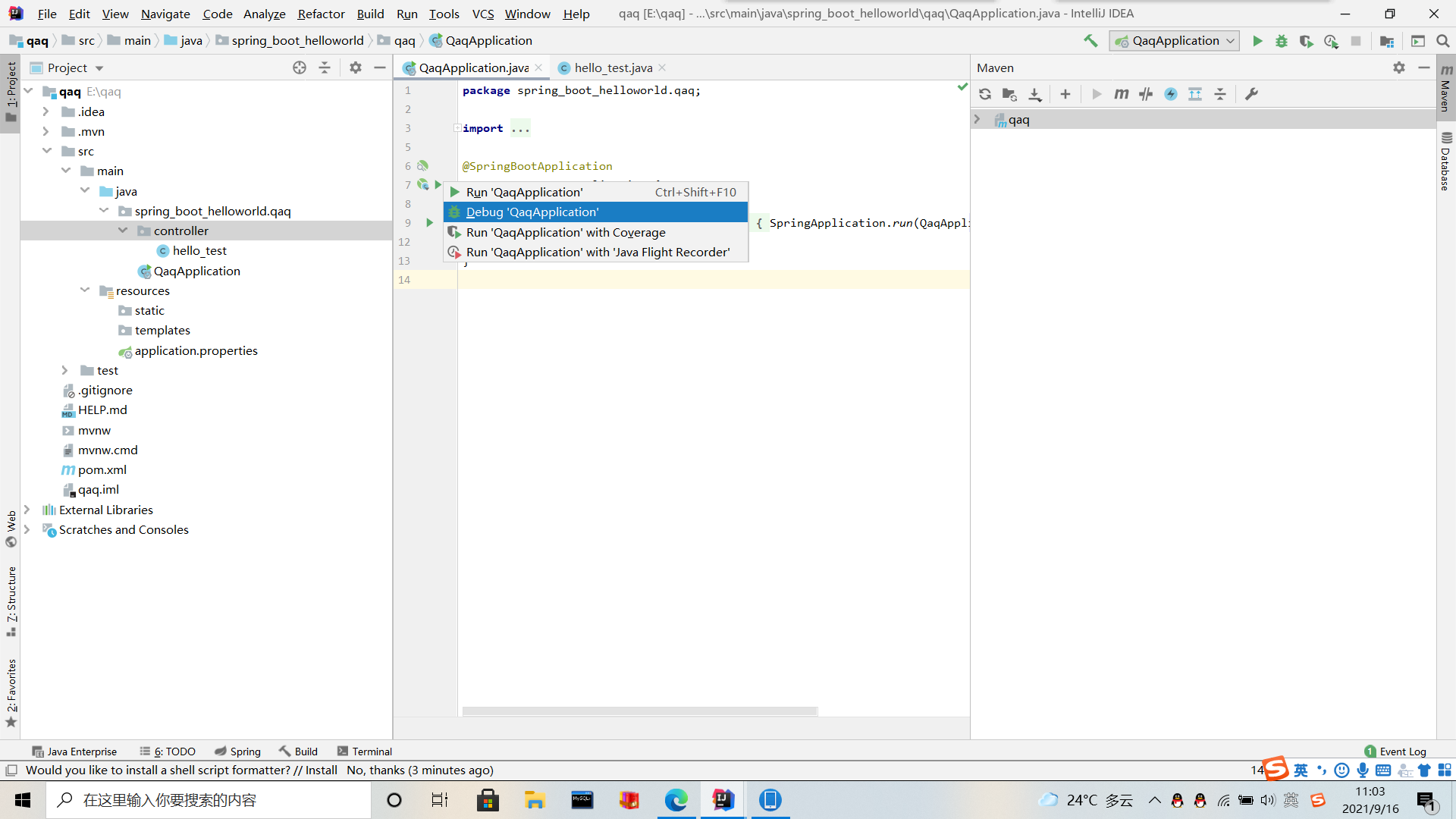Toggle Maven offline mode
This screenshot has height=819, width=1456.
pos(1146,94)
